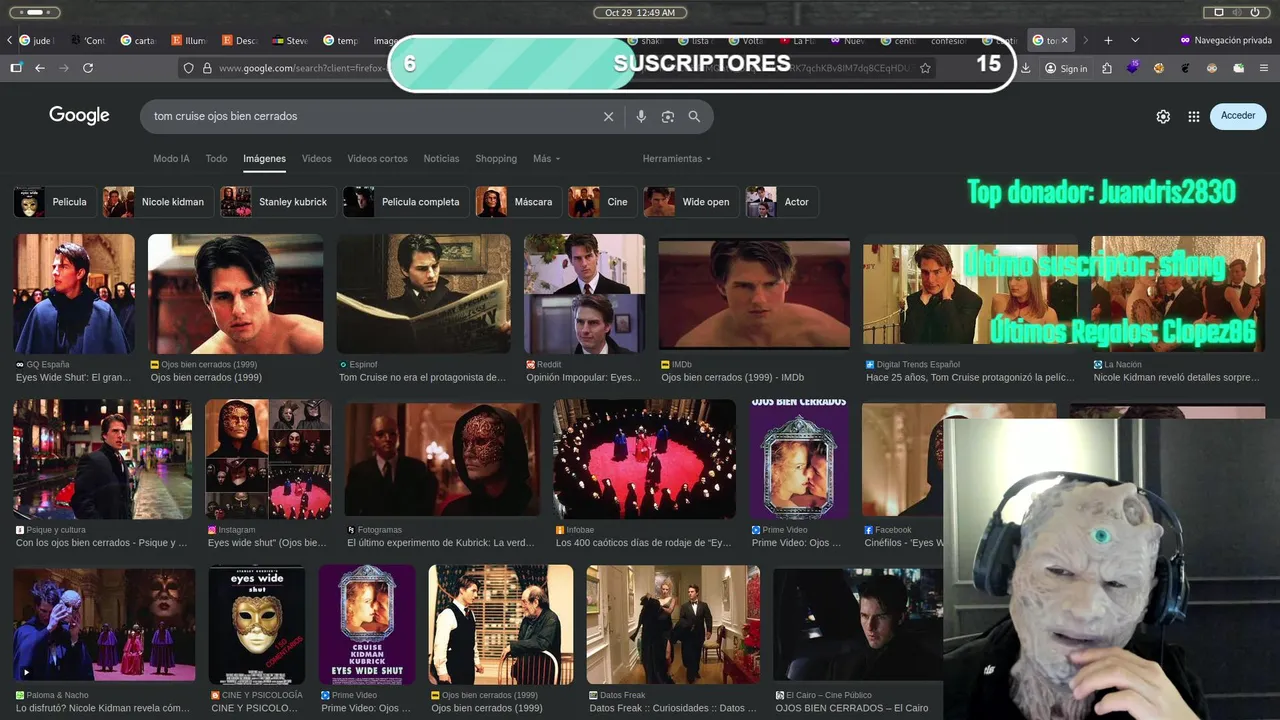Filter images by Stanley kubrick chip
The height and width of the screenshot is (720, 1280).
(x=278, y=202)
